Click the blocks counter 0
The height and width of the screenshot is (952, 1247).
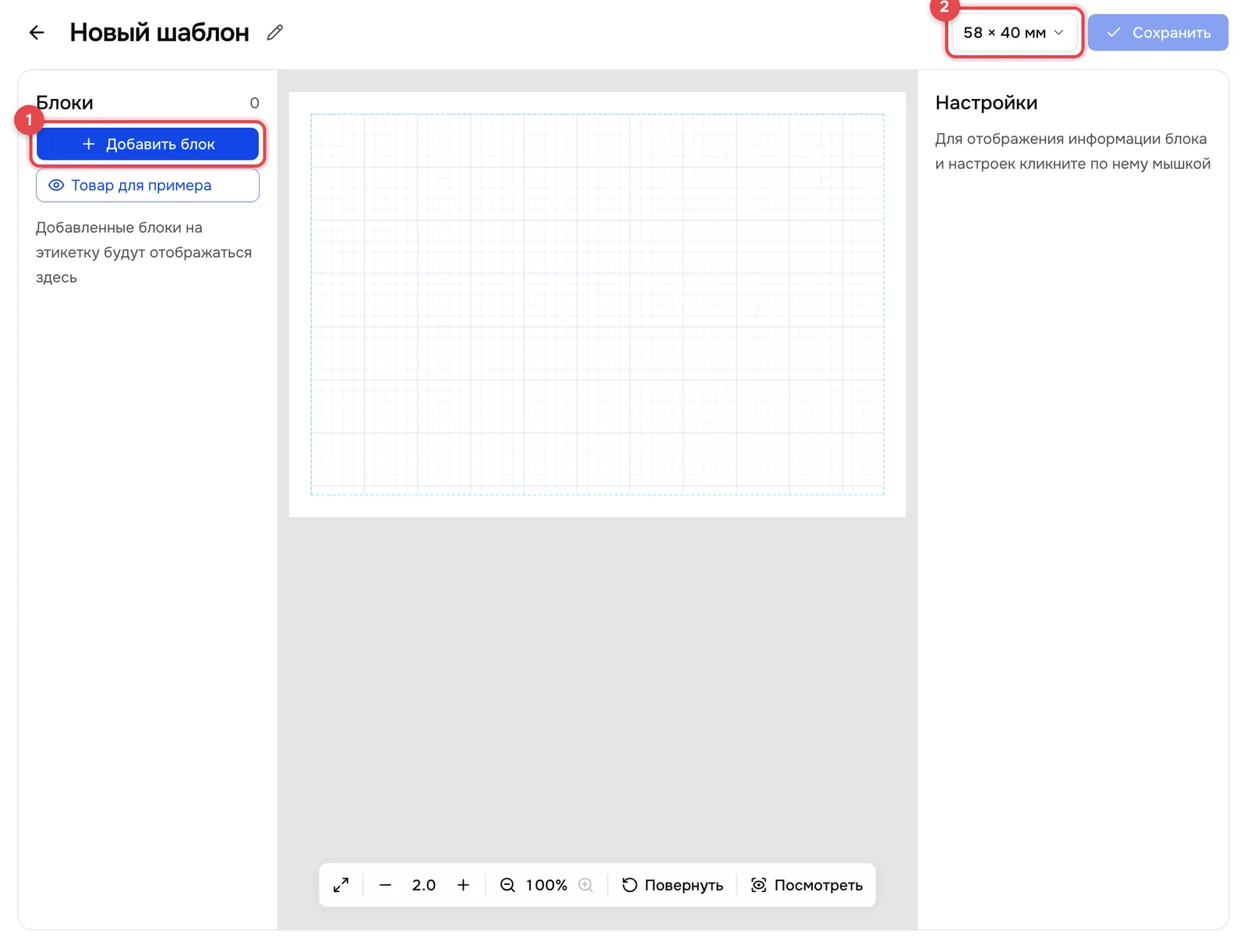point(254,103)
